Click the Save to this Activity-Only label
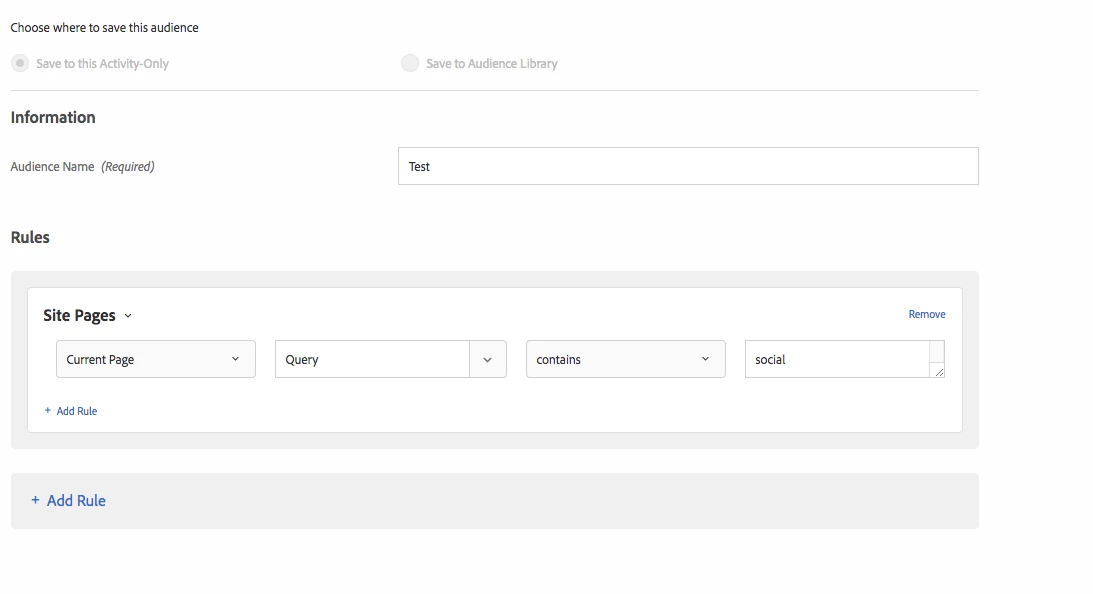This screenshot has width=1093, height=594. (x=102, y=63)
